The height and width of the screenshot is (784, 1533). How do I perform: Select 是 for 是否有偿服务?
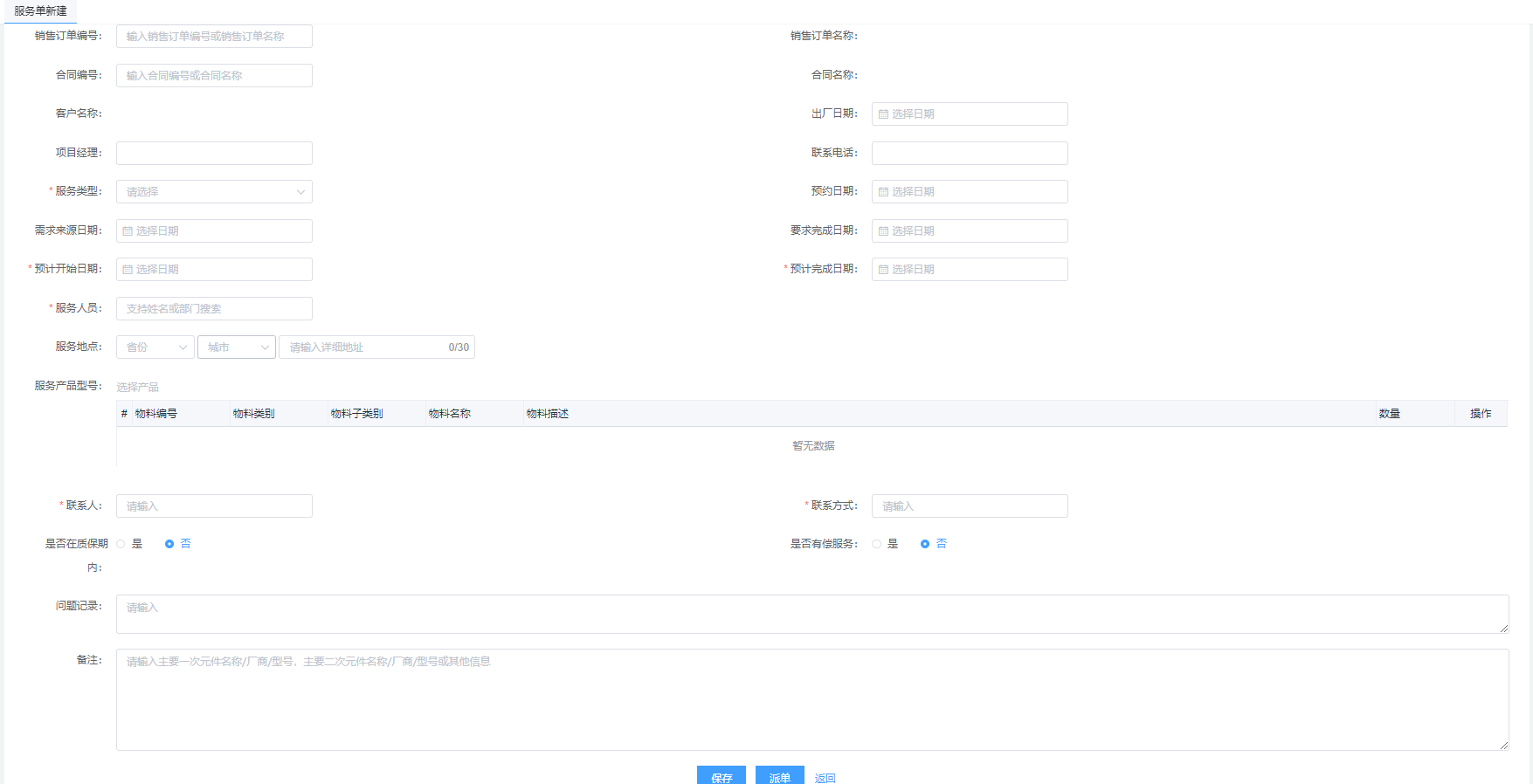coord(877,544)
